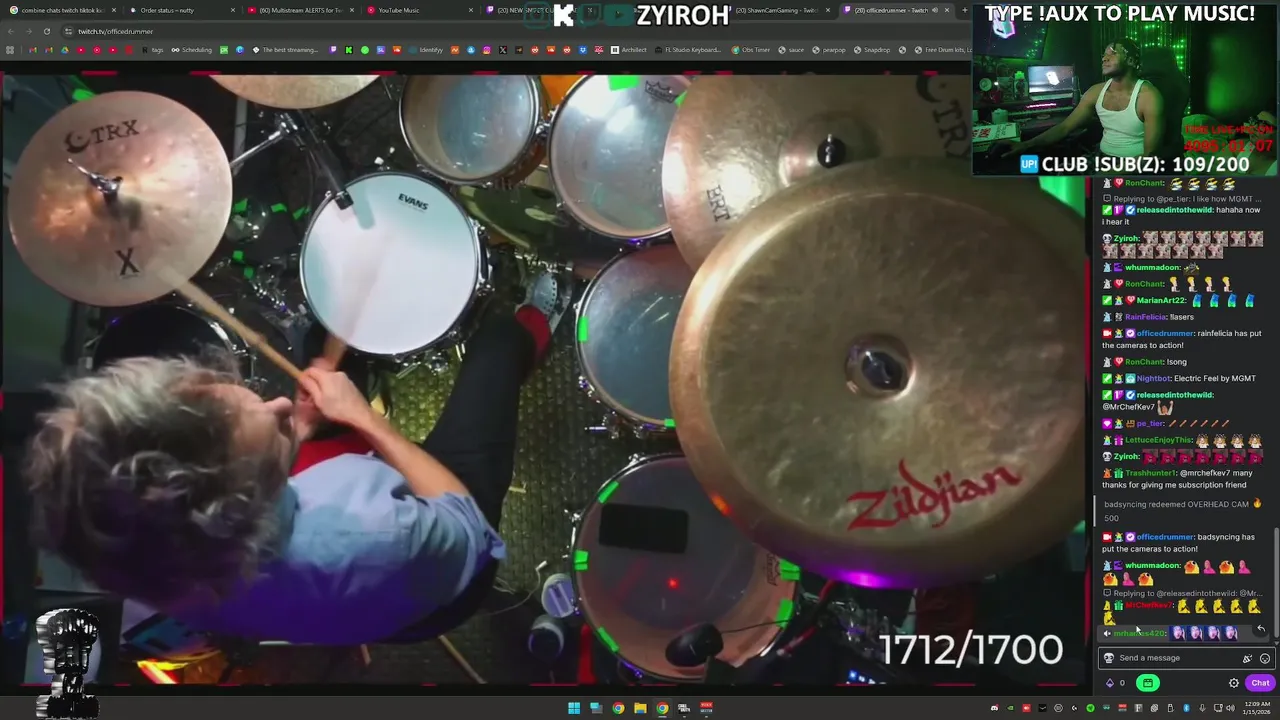Click username Trashhunter1 in chat
The image size is (1280, 720).
tap(1151, 473)
